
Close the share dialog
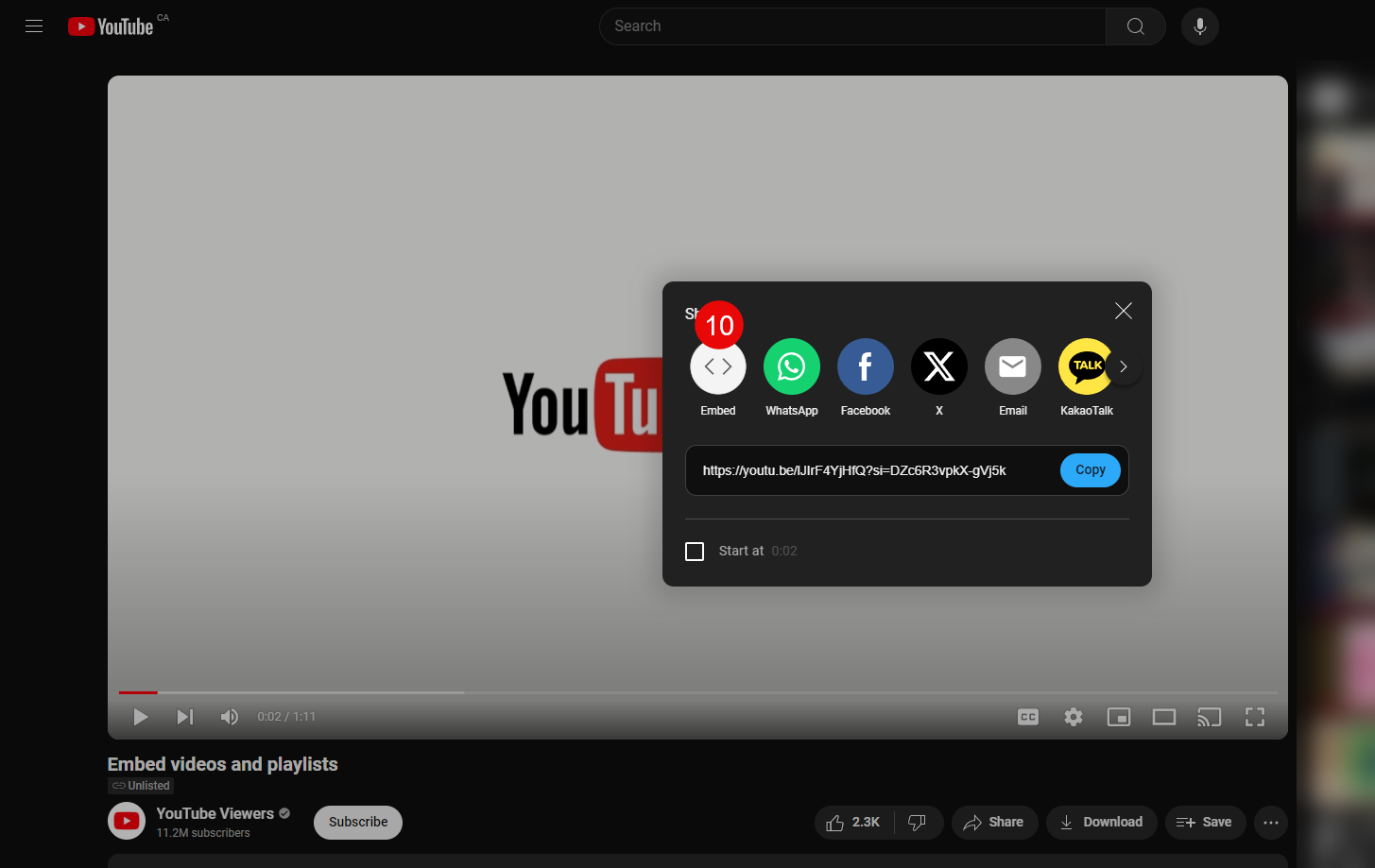coord(1124,311)
